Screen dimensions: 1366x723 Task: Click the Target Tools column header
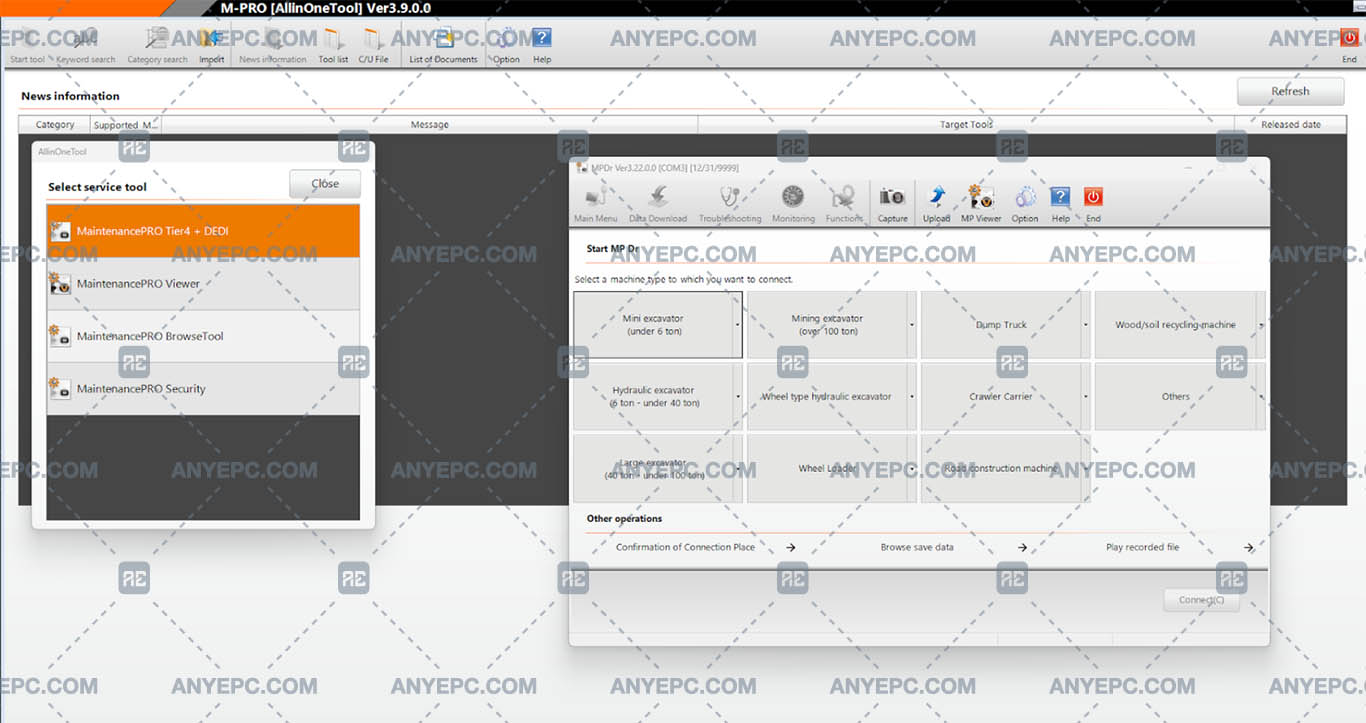tap(966, 125)
